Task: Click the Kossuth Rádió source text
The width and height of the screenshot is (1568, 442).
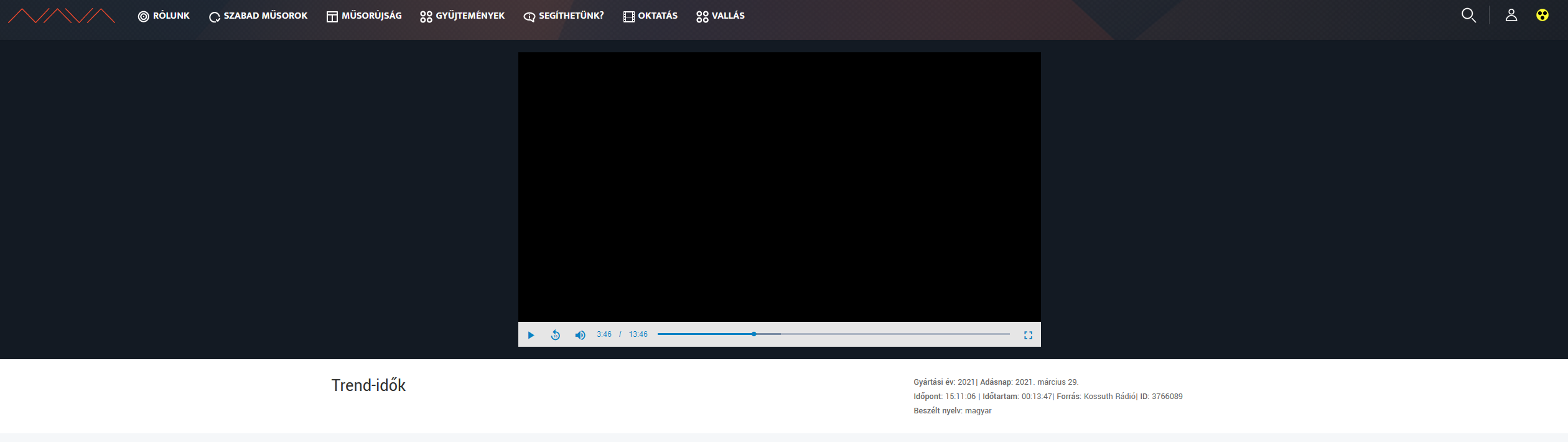Action: click(x=1109, y=397)
